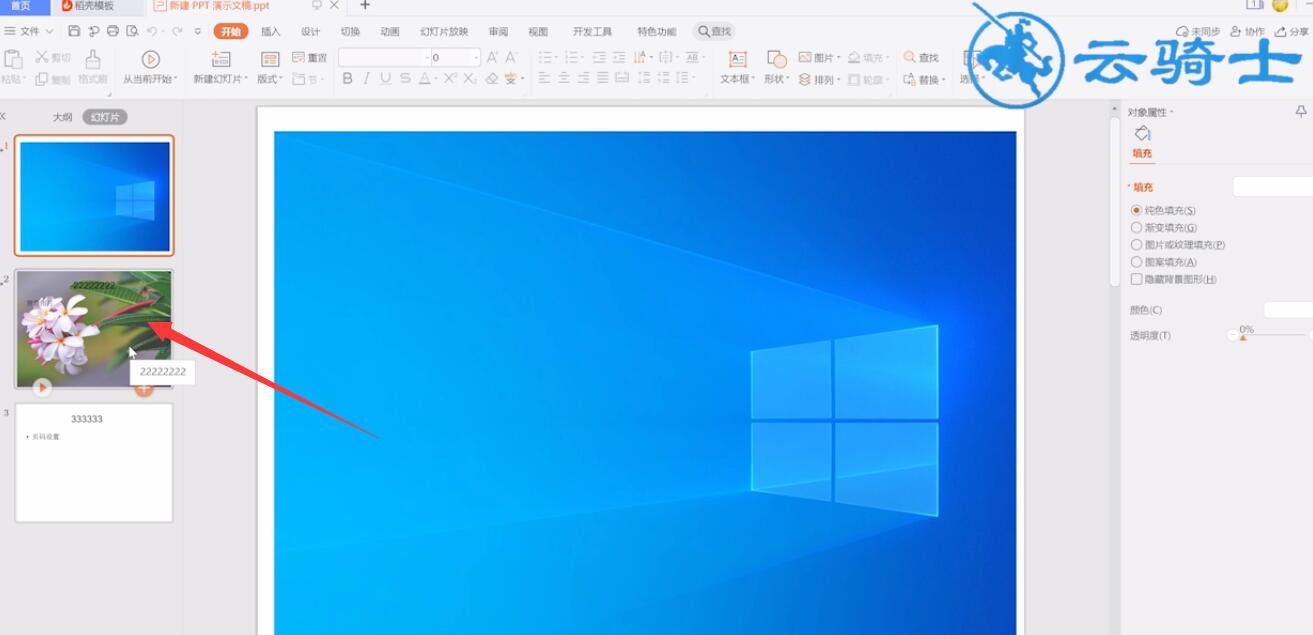The image size is (1313, 635).
Task: Click the Save icon in quick access bar
Action: click(74, 31)
